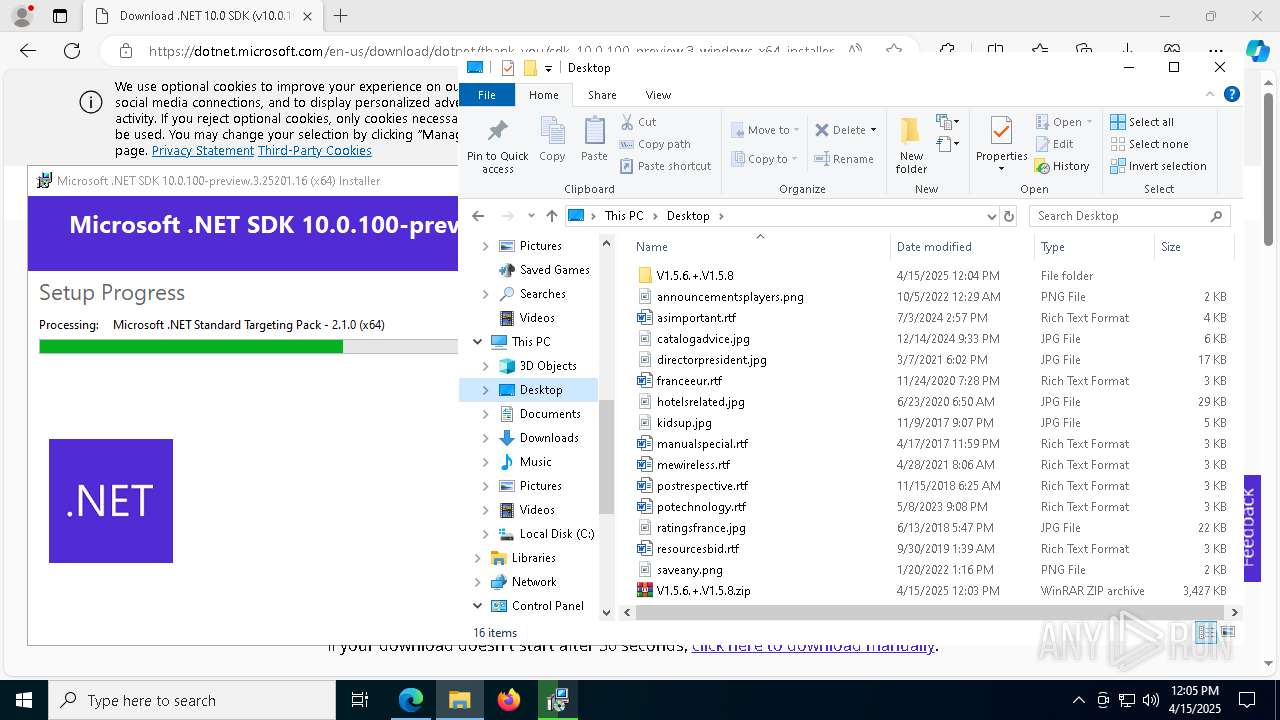The image size is (1280, 720).
Task: Switch to details view button
Action: (1206, 632)
